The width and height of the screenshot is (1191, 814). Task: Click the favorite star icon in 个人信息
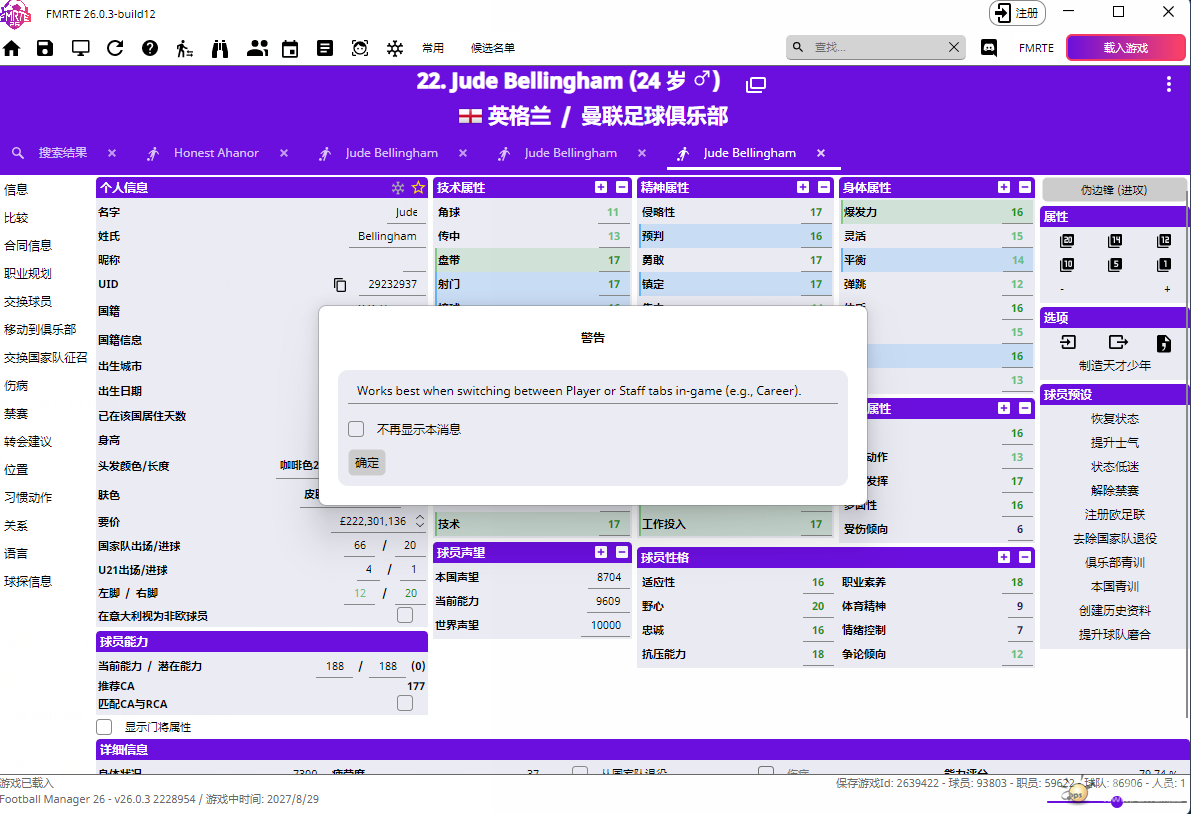point(418,188)
